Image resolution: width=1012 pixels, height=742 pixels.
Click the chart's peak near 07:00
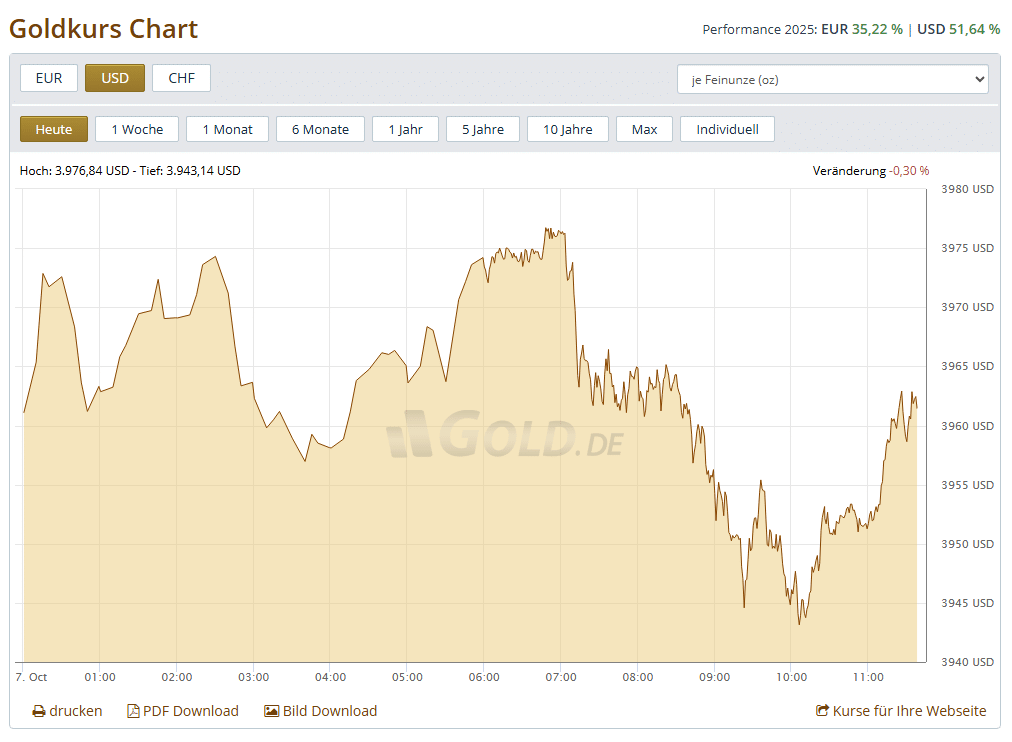[x=548, y=229]
